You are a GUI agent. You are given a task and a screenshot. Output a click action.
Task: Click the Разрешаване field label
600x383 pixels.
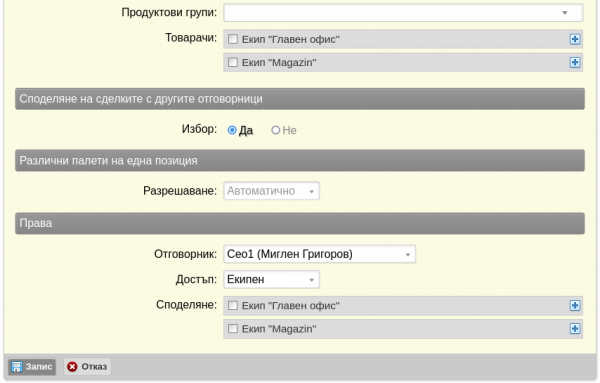180,191
